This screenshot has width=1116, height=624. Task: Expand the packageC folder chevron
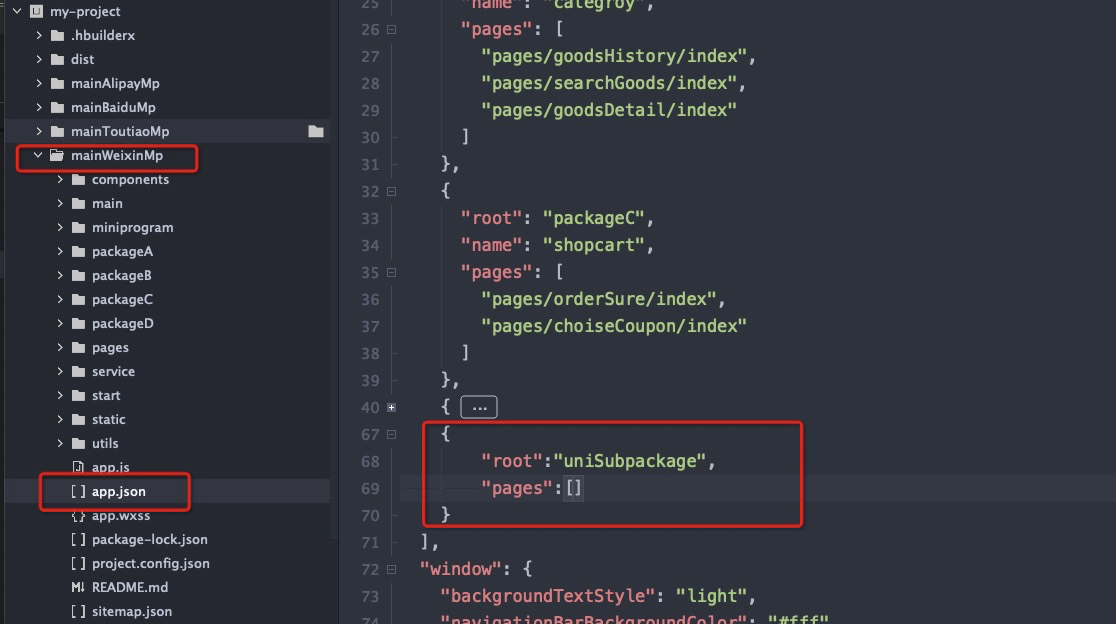(x=60, y=300)
